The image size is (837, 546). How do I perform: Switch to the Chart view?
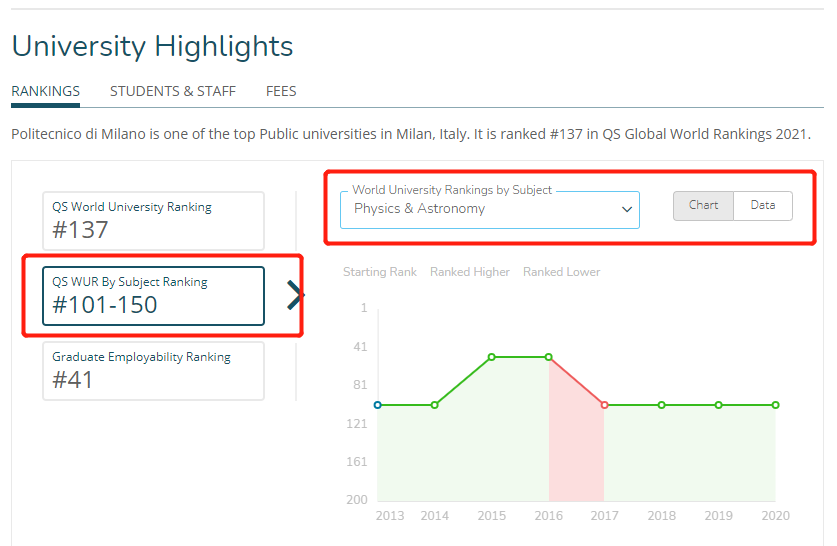703,205
